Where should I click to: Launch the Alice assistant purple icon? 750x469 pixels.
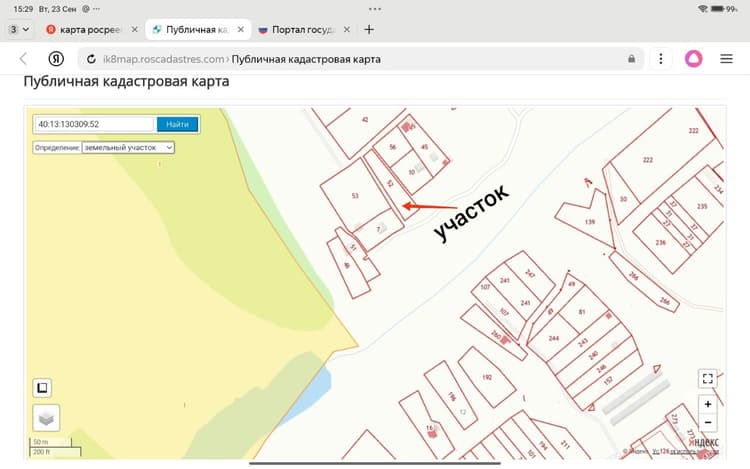[693, 59]
